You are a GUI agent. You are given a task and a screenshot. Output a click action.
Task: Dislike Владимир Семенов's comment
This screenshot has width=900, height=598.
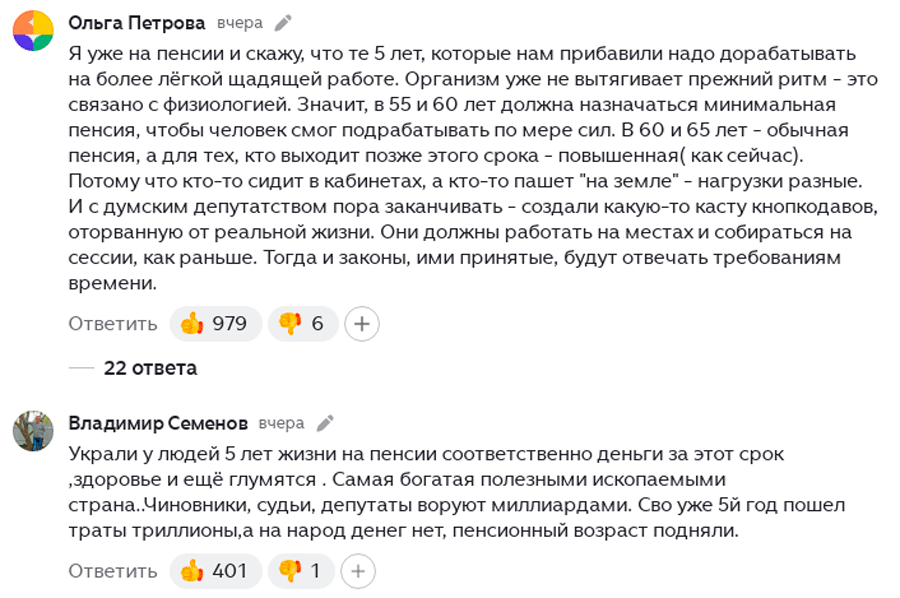tap(290, 571)
